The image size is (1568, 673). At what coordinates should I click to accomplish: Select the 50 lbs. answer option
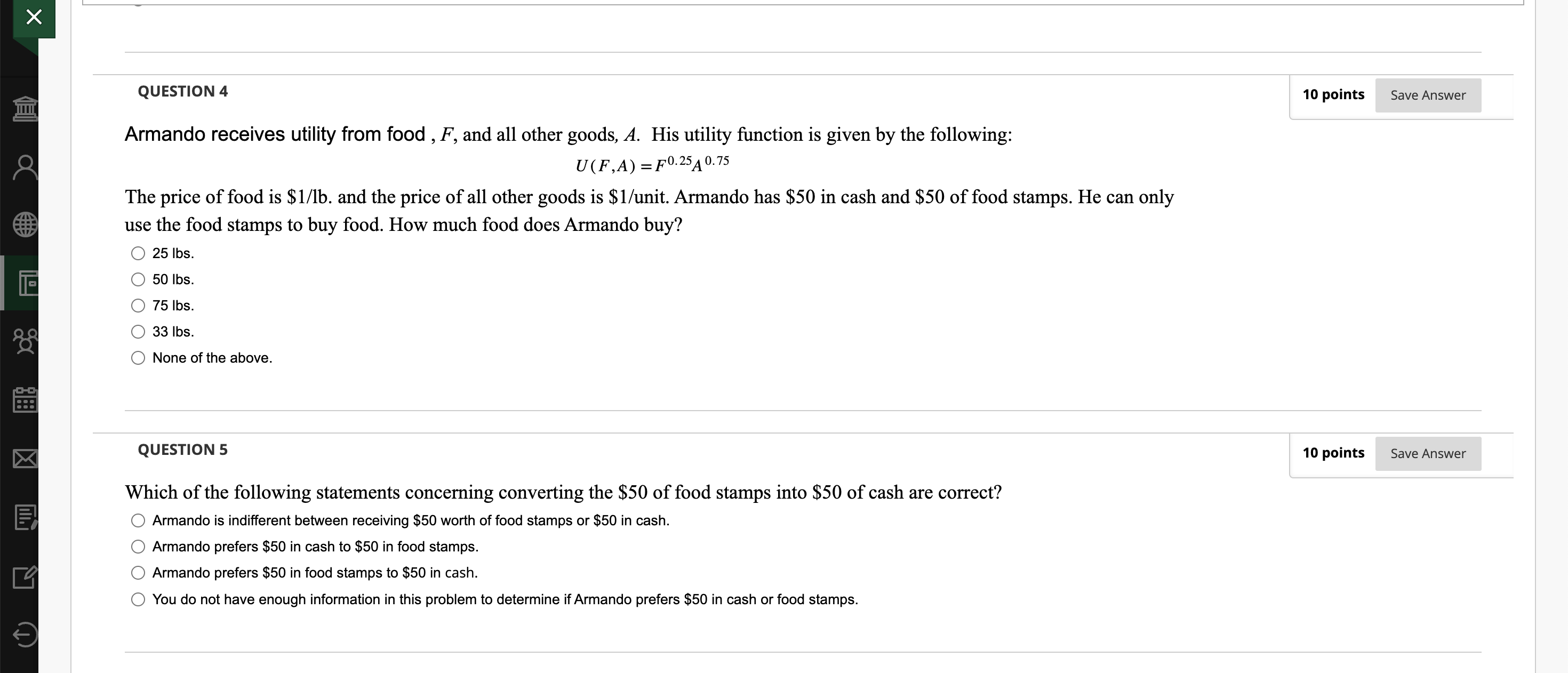point(138,279)
